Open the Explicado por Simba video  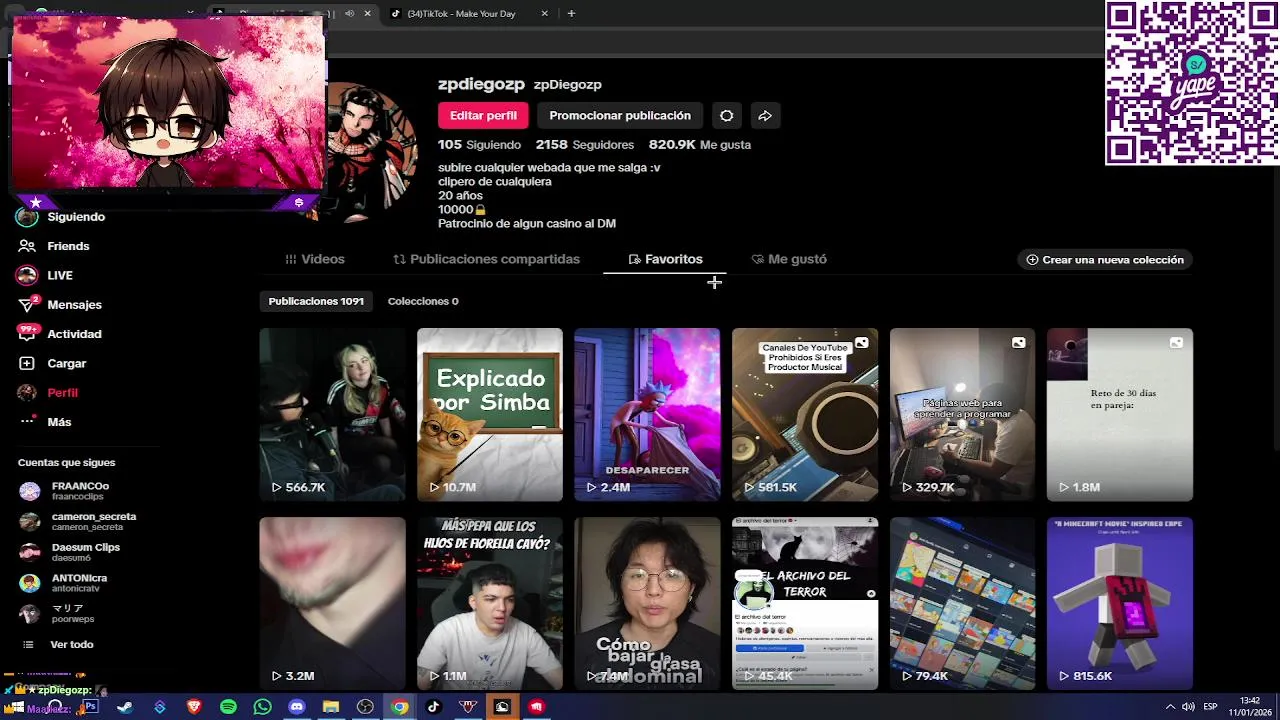tap(490, 414)
